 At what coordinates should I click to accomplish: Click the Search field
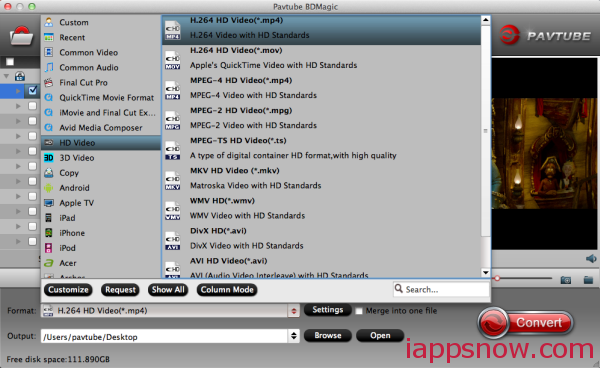point(441,289)
